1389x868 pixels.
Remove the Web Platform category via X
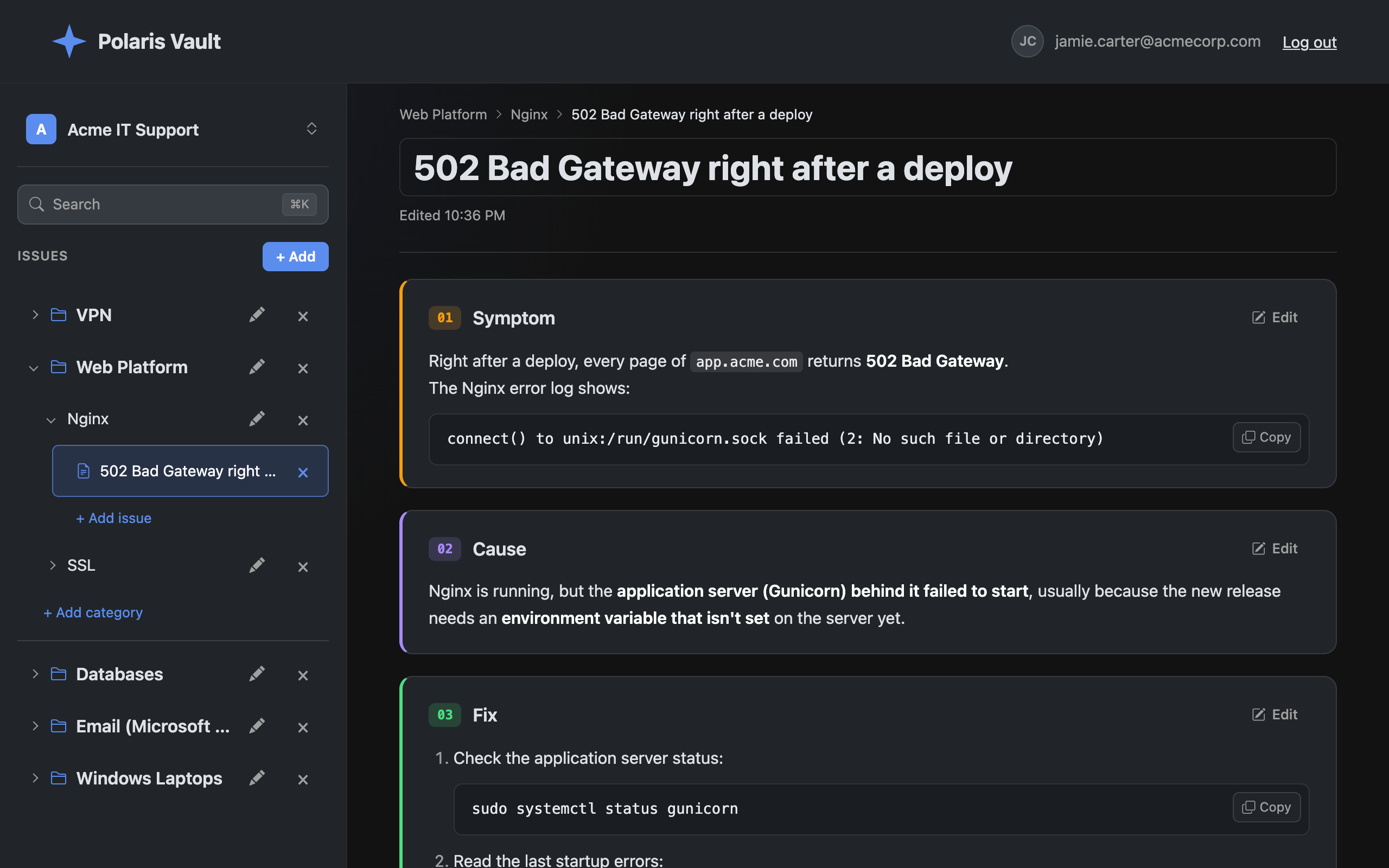pos(303,368)
